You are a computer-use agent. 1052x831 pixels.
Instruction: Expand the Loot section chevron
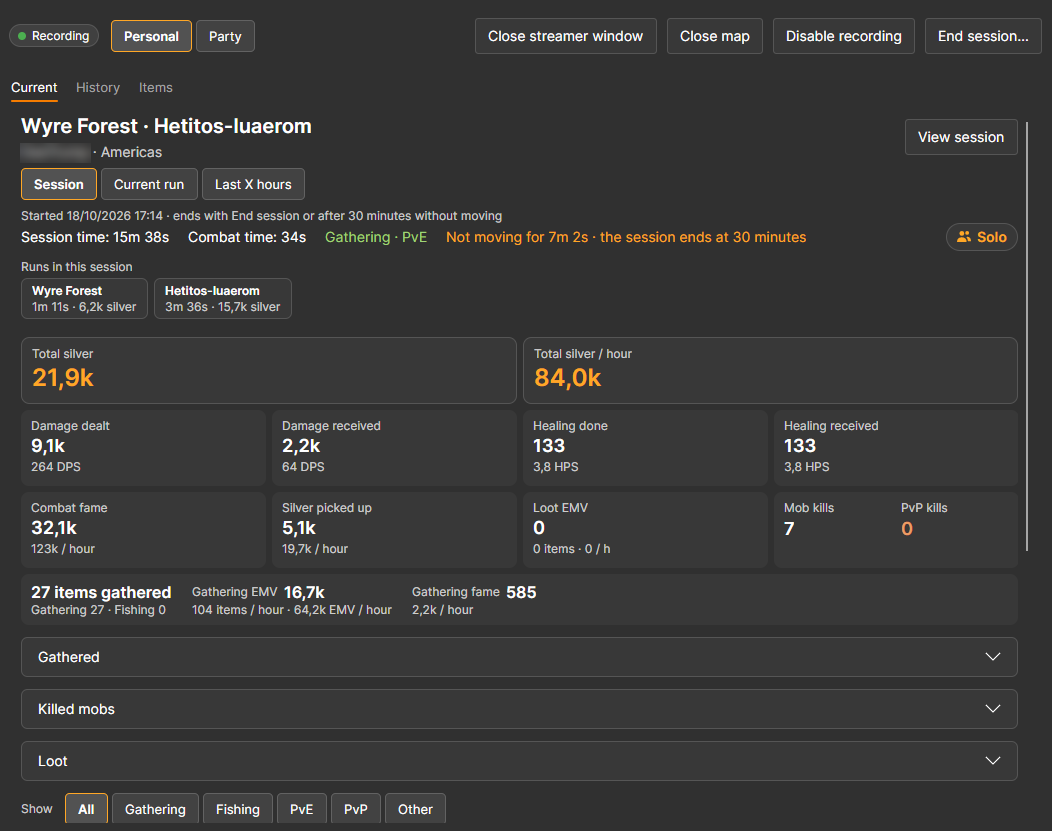pyautogui.click(x=992, y=761)
